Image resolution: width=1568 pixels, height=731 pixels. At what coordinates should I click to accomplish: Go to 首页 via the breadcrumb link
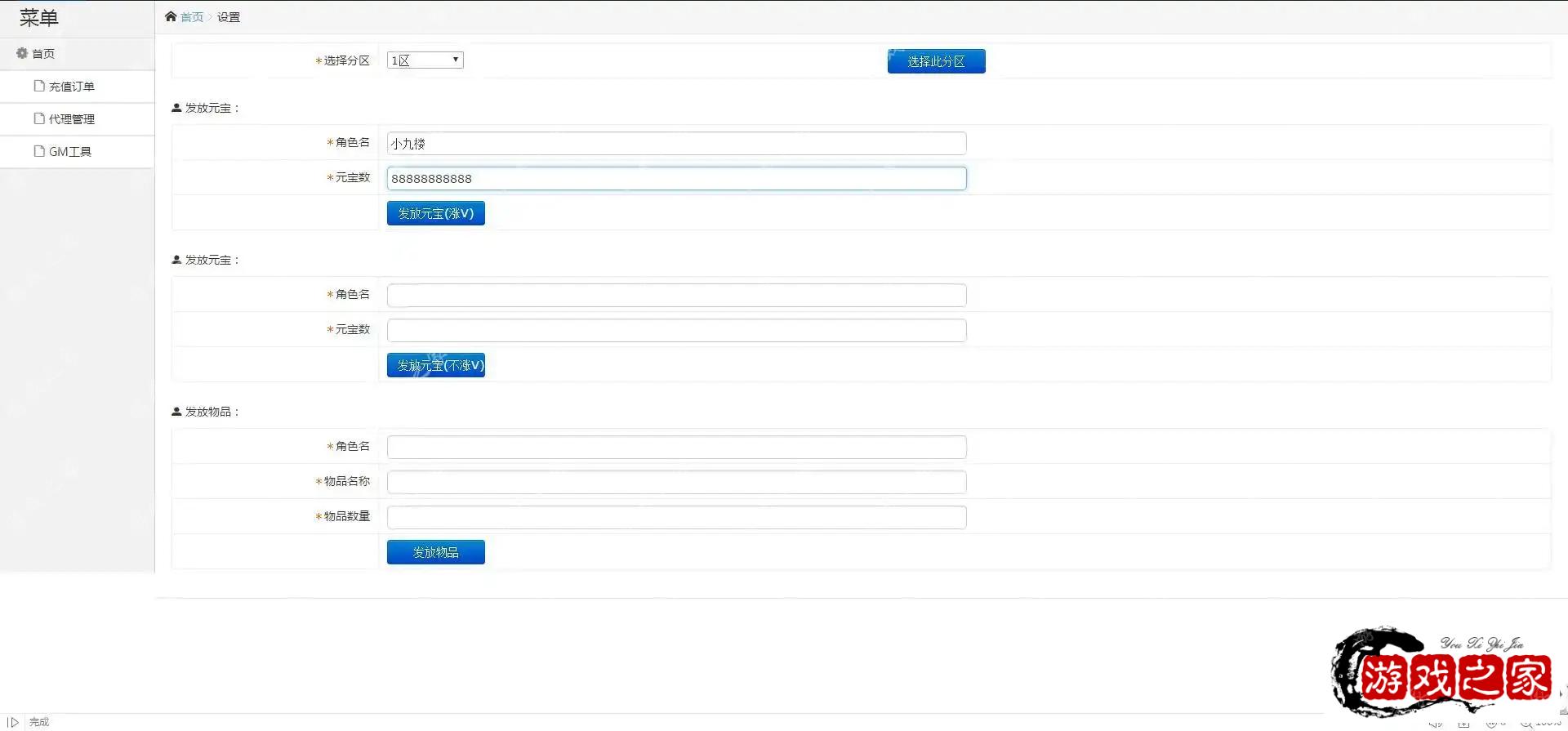point(192,17)
